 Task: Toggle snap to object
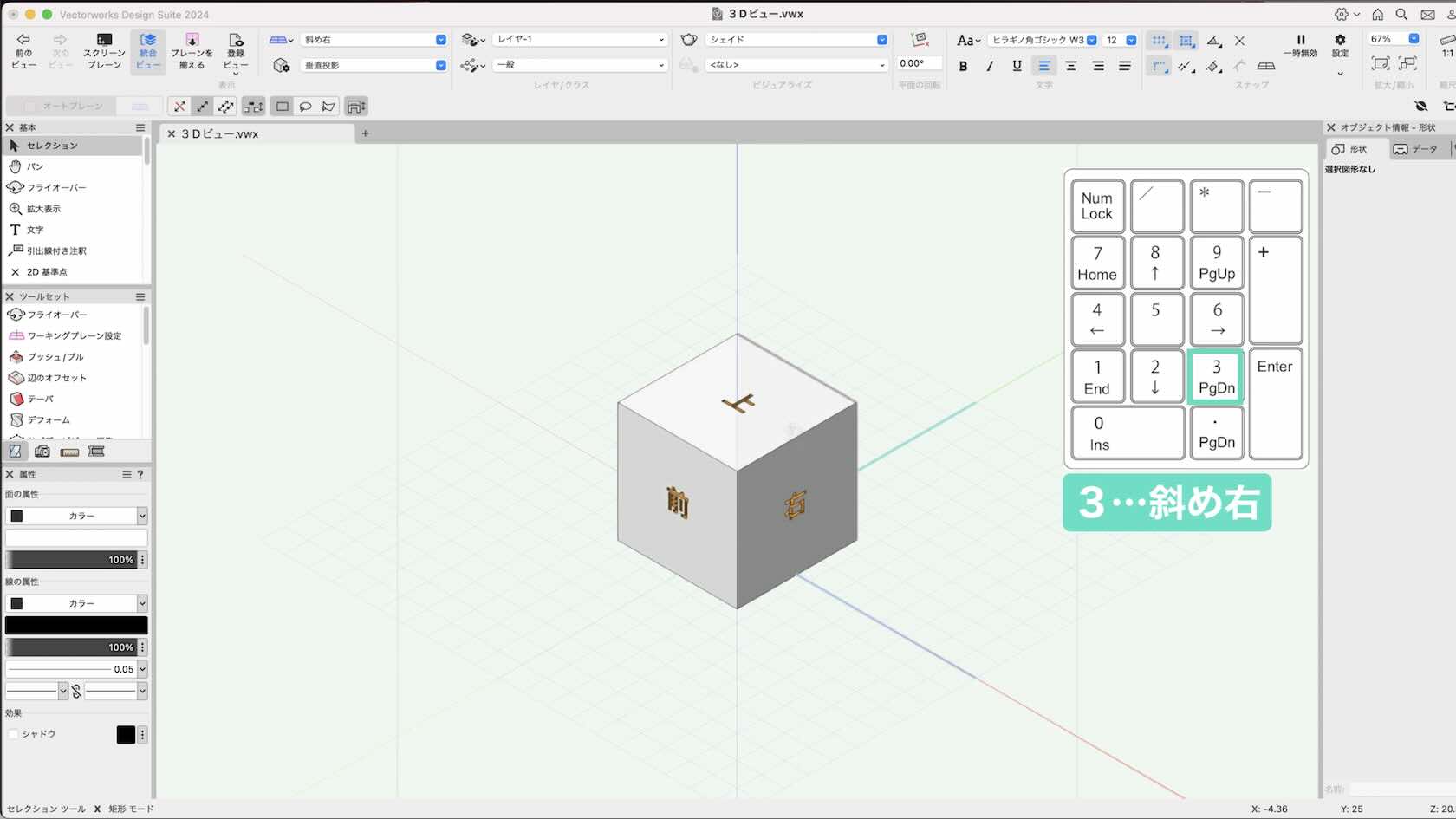[1186, 41]
